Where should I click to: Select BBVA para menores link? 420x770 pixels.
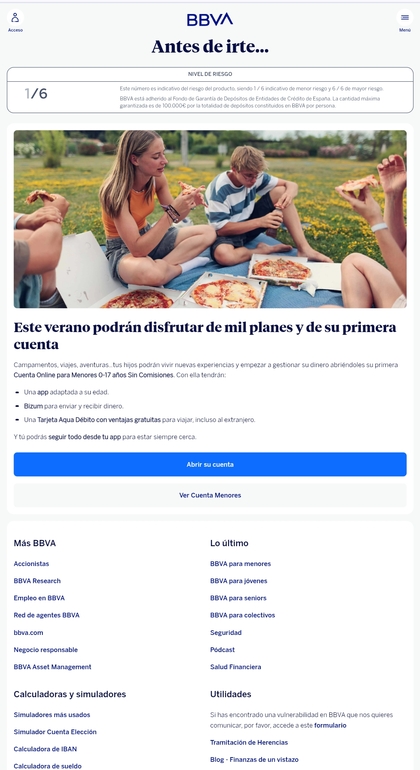(240, 564)
